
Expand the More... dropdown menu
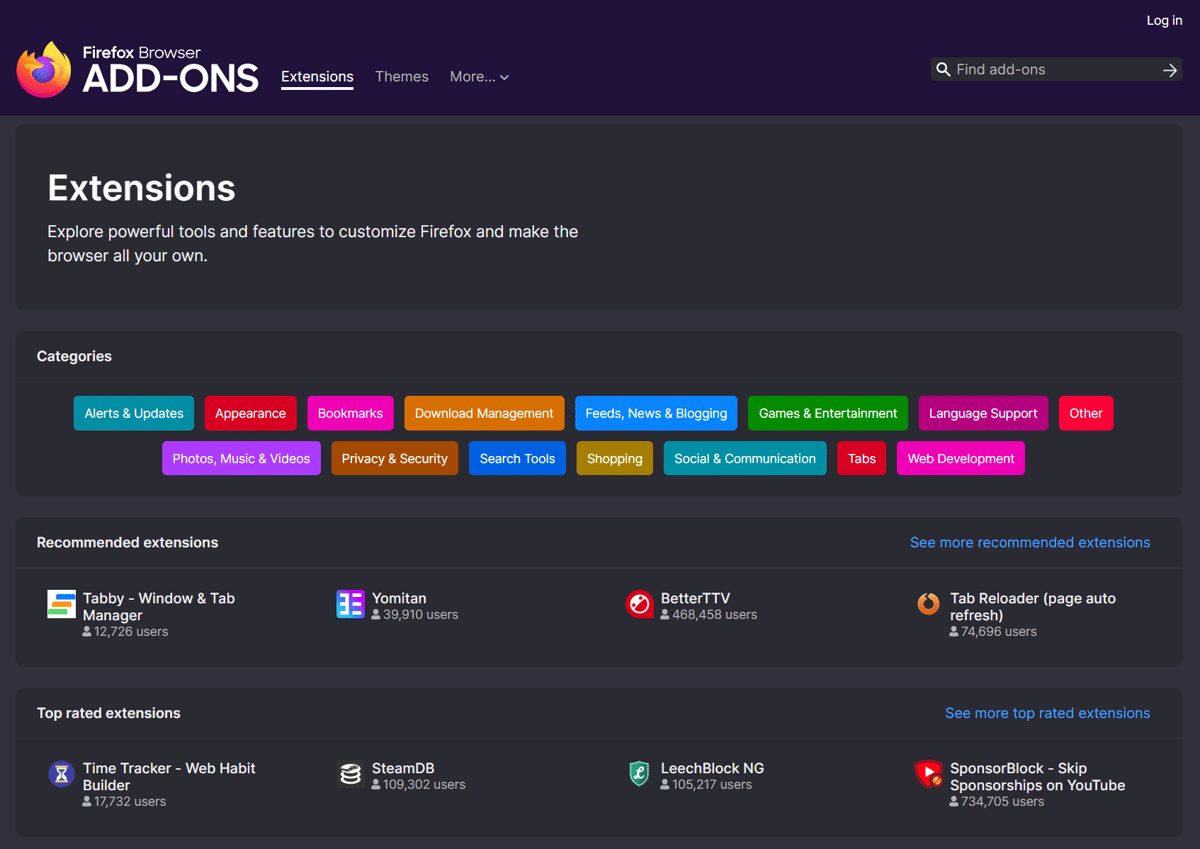[479, 77]
